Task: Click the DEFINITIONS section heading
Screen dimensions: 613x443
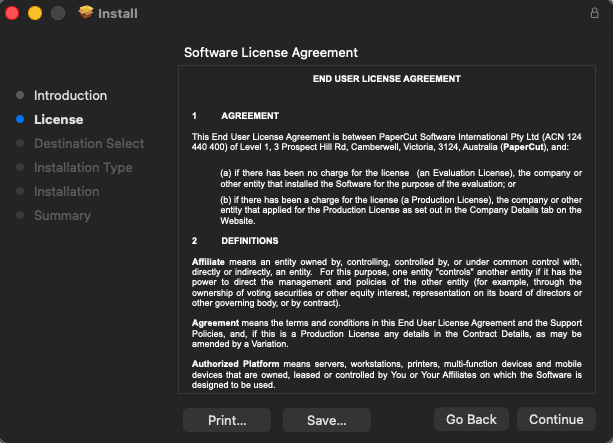Action: point(249,241)
